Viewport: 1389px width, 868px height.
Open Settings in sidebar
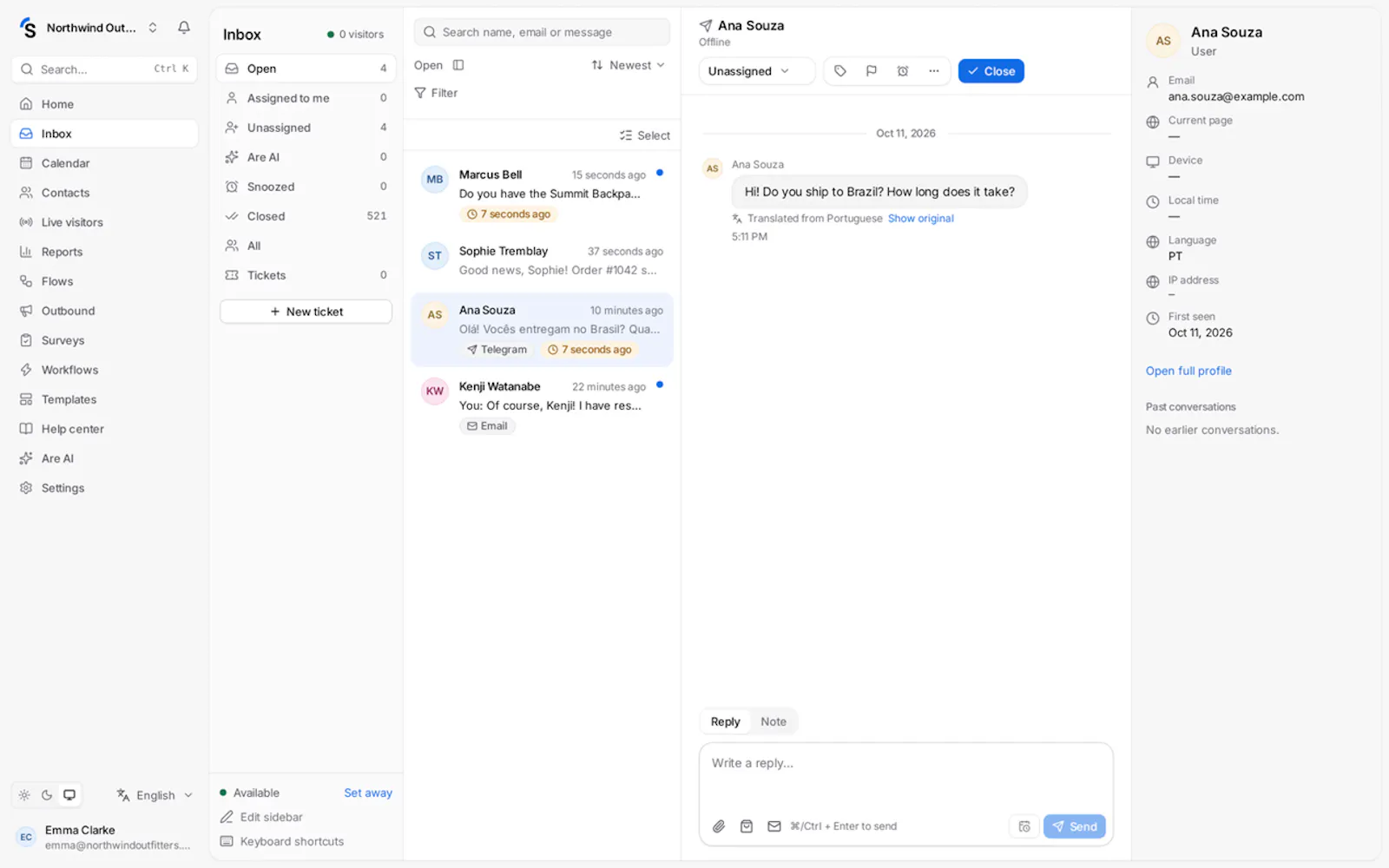(104, 488)
